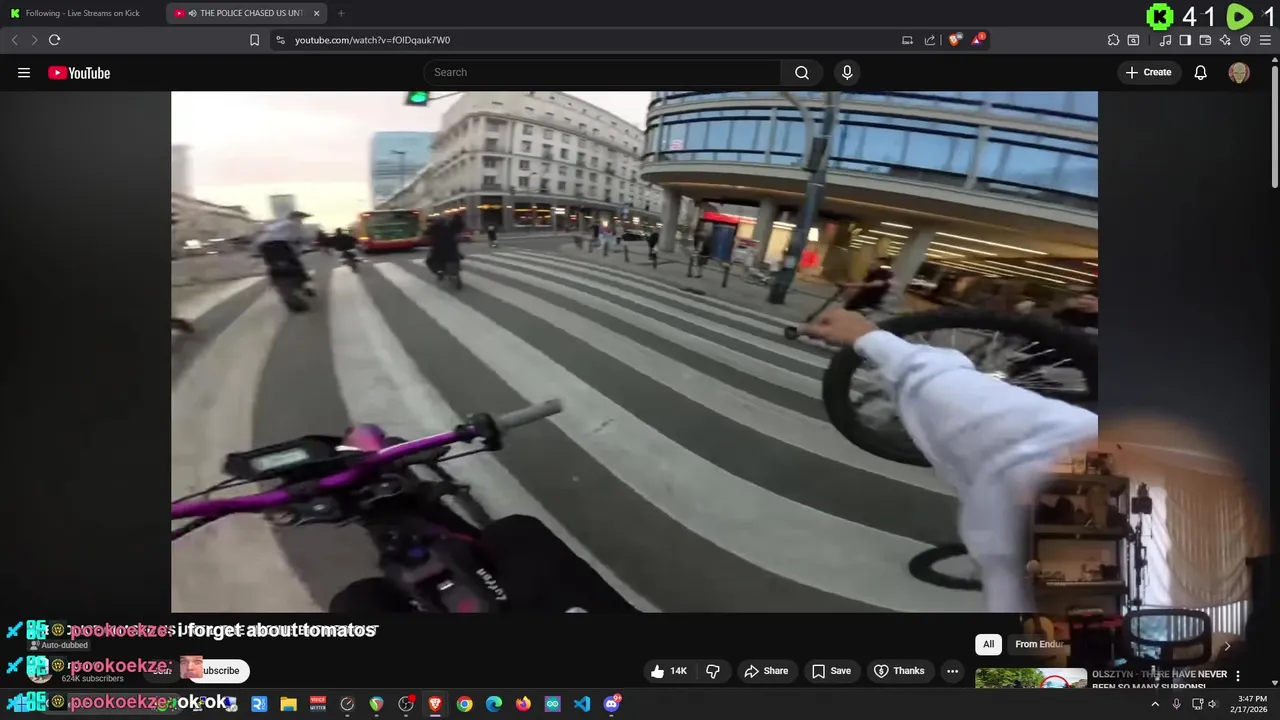Open the Brave Shields lion icon

pos(955,40)
